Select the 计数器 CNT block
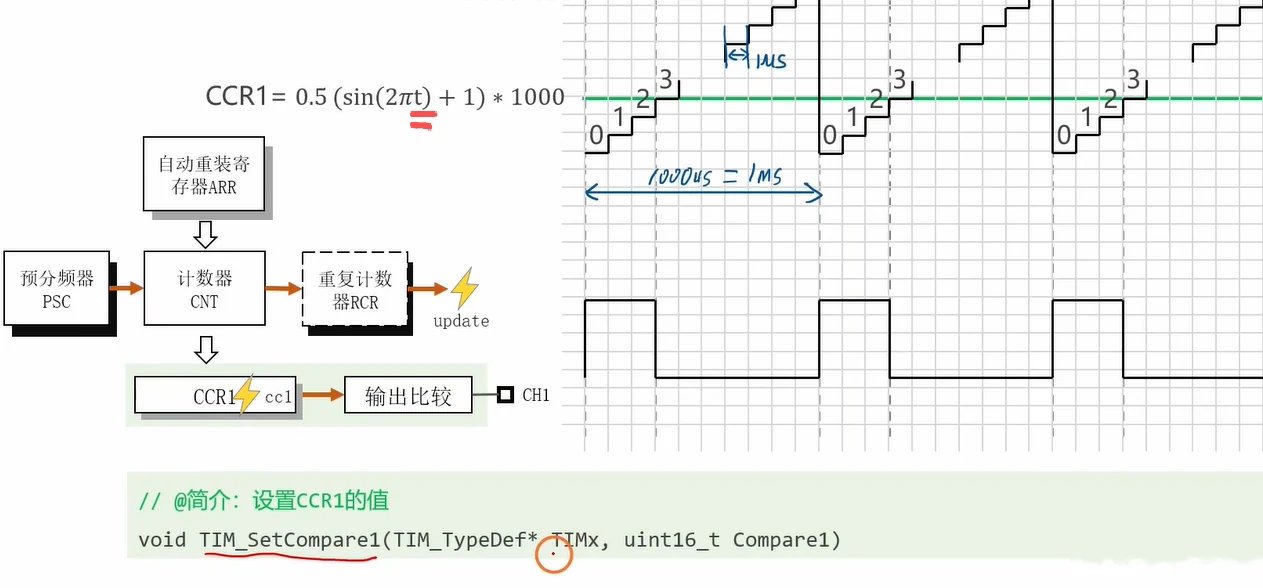The image size is (1263, 588). click(205, 288)
